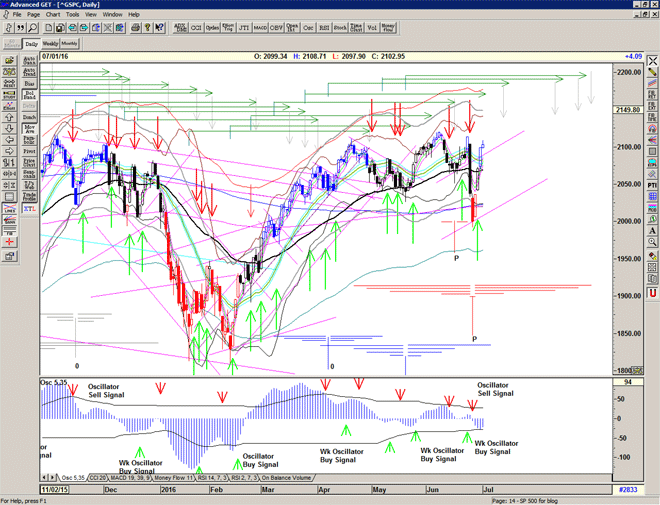Click the CCI indicator toolbar icon
This screenshot has height=505, width=660.
click(195, 28)
